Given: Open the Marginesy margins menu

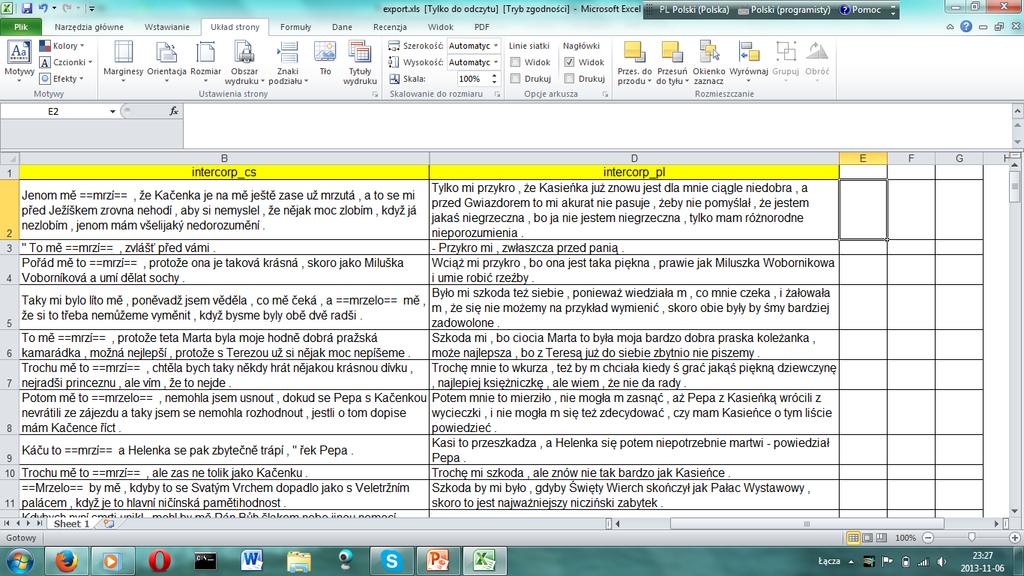Looking at the screenshot, I should pyautogui.click(x=123, y=62).
